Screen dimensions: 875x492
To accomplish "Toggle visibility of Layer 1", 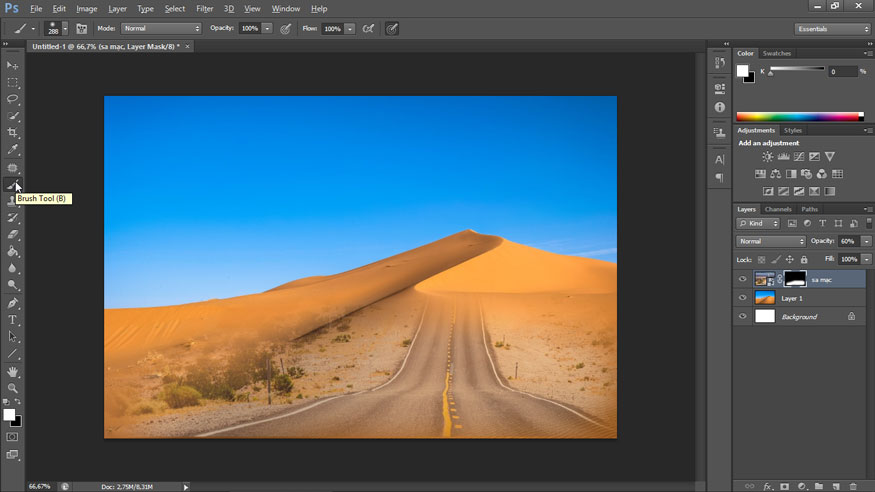I will coord(742,298).
